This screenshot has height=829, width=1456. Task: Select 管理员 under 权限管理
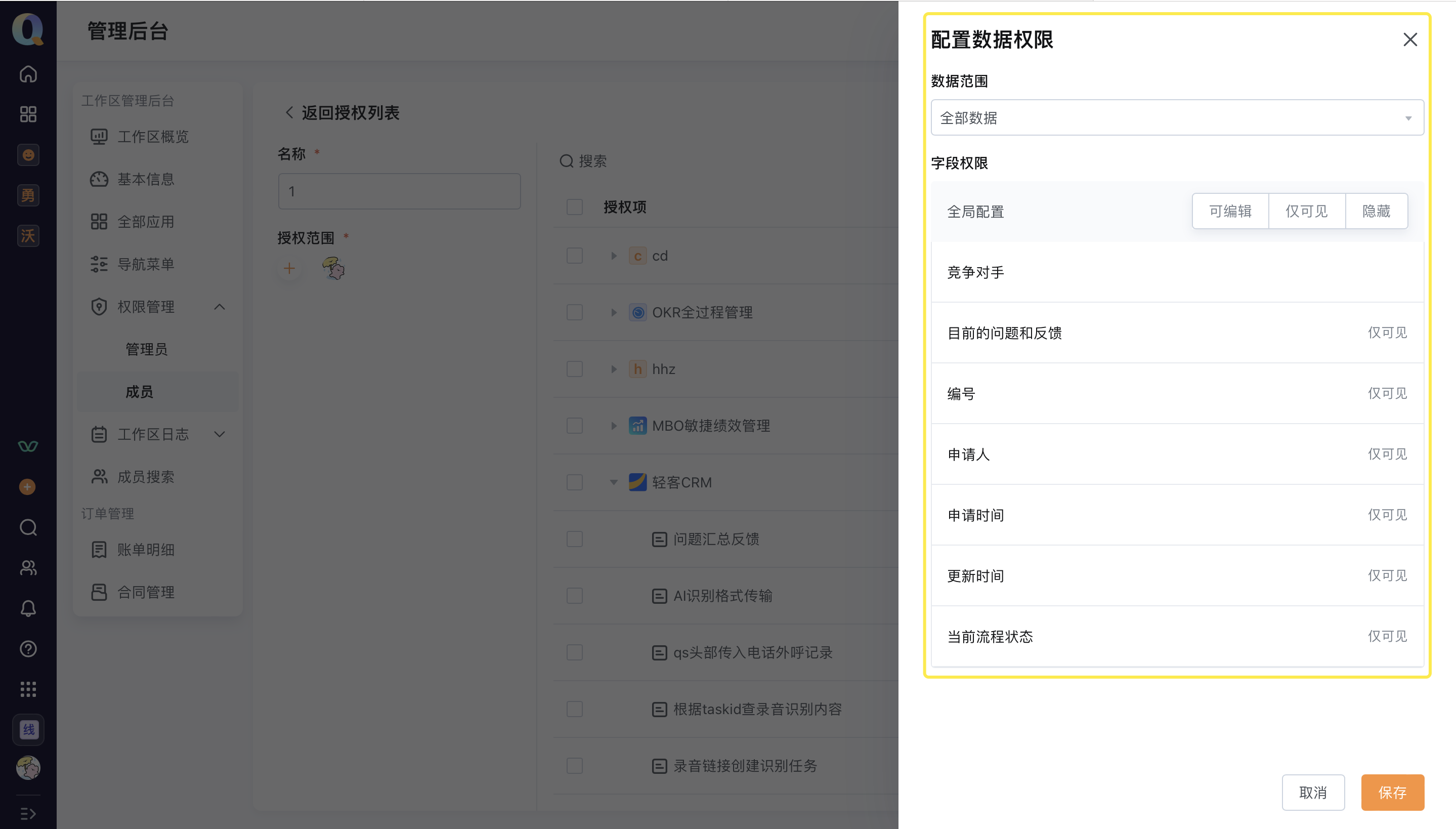pos(158,349)
